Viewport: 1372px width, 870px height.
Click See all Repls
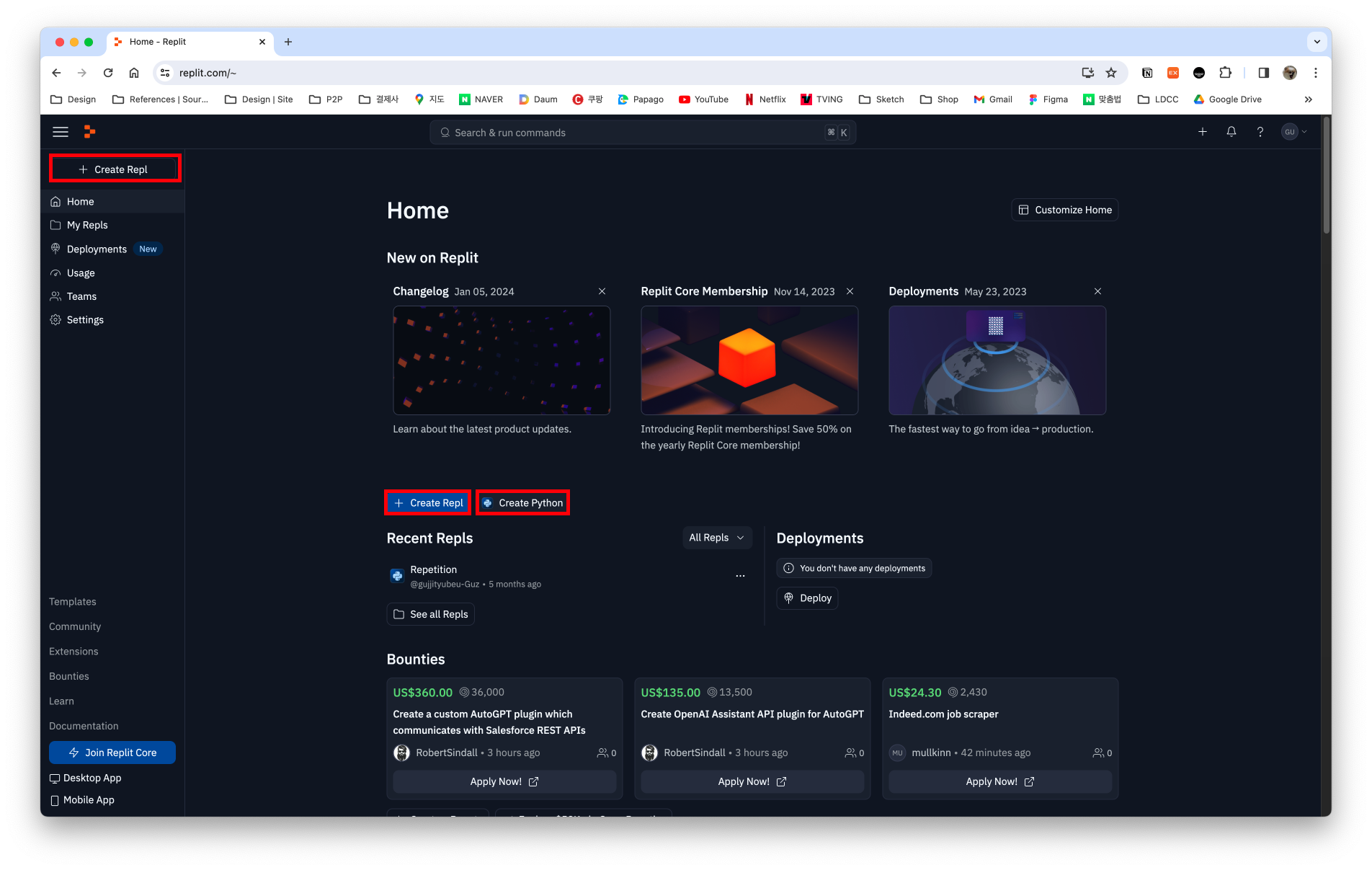point(431,615)
